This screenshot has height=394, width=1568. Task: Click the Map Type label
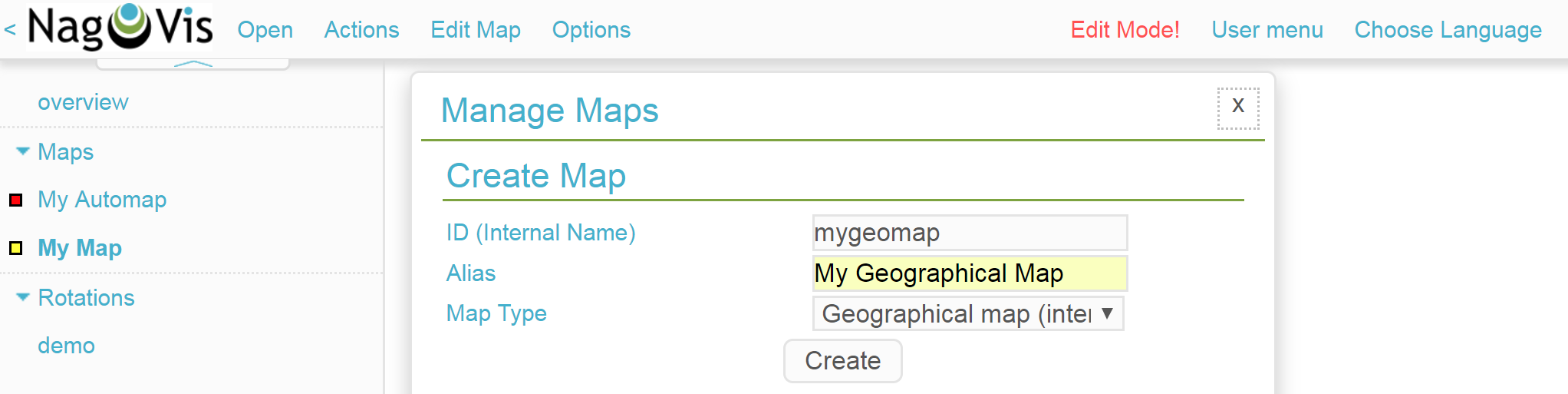[496, 313]
